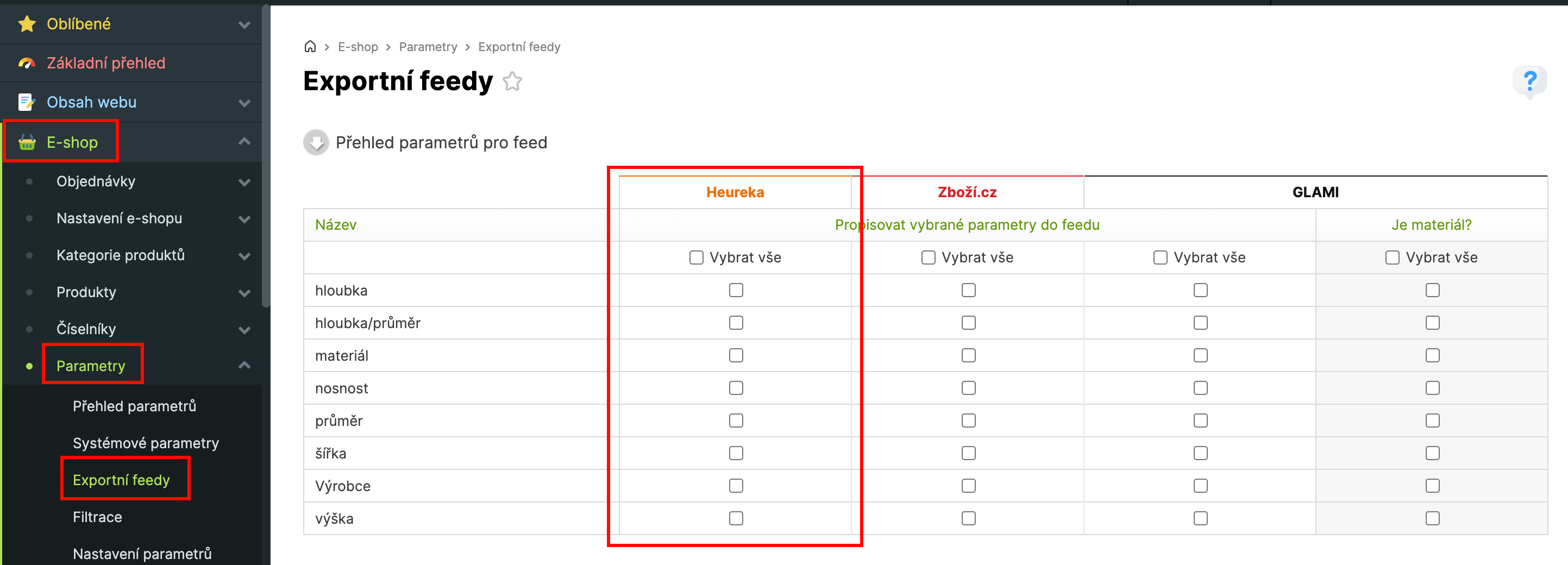The width and height of the screenshot is (1568, 565).
Task: Click the Základní přehled gauge icon
Action: click(27, 64)
